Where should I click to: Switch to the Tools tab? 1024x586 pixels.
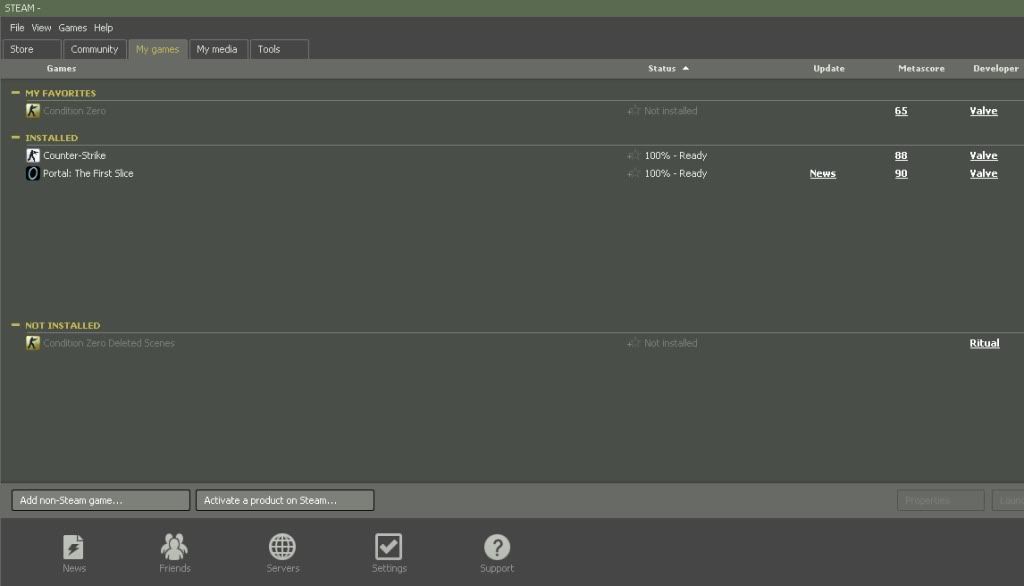pyautogui.click(x=279, y=49)
